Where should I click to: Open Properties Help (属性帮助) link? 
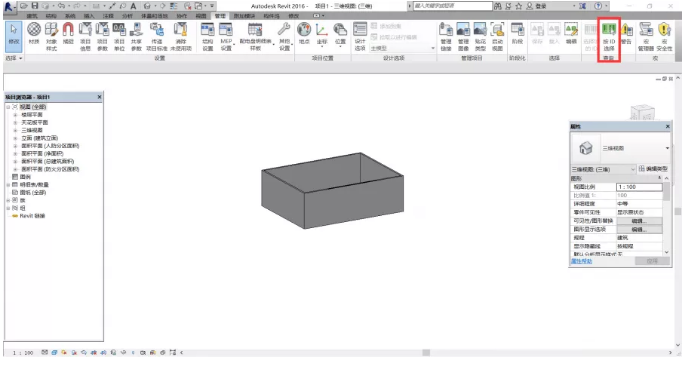[x=581, y=261]
